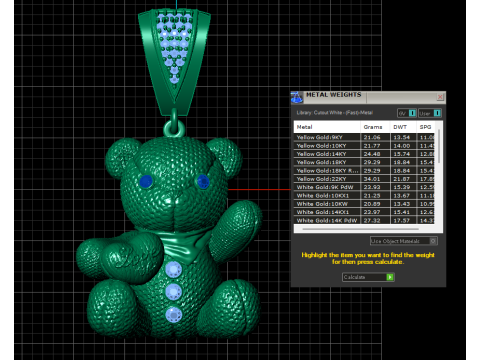Select the White Gold:14K PdW row
Image resolution: width=480 pixels, height=360 pixels.
tap(364, 220)
